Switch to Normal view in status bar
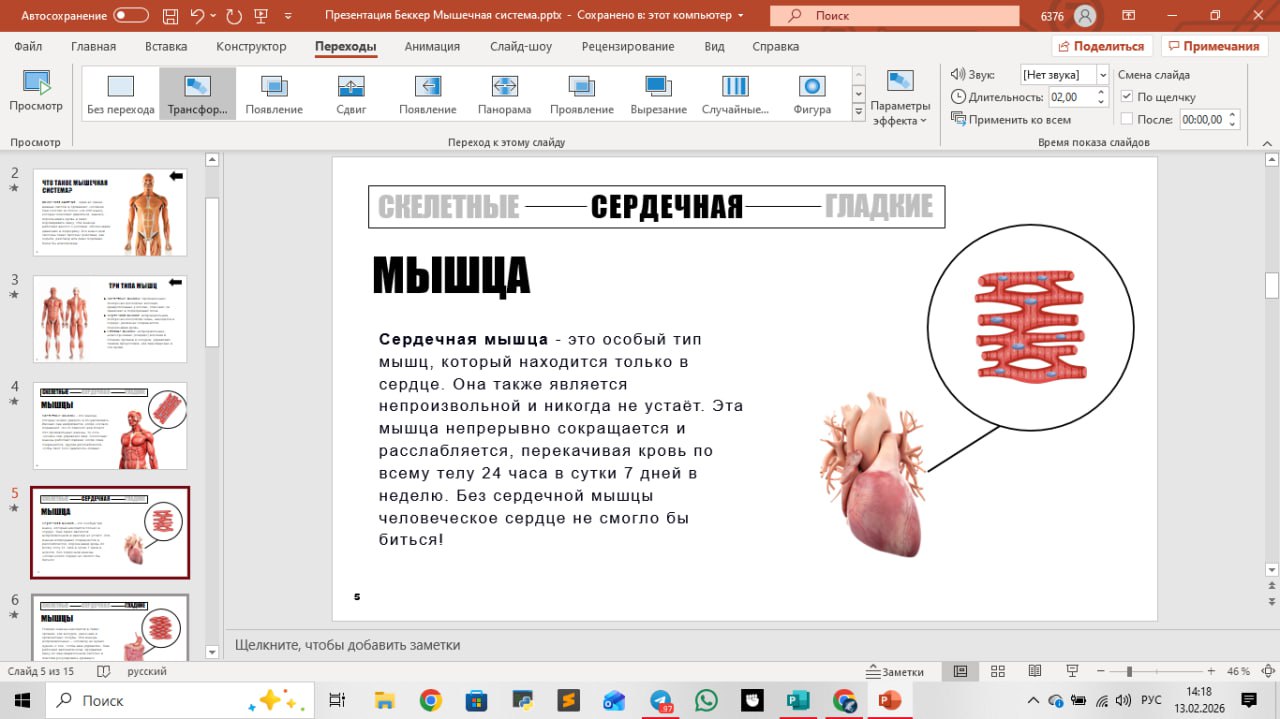The height and width of the screenshot is (719, 1280). click(x=960, y=671)
